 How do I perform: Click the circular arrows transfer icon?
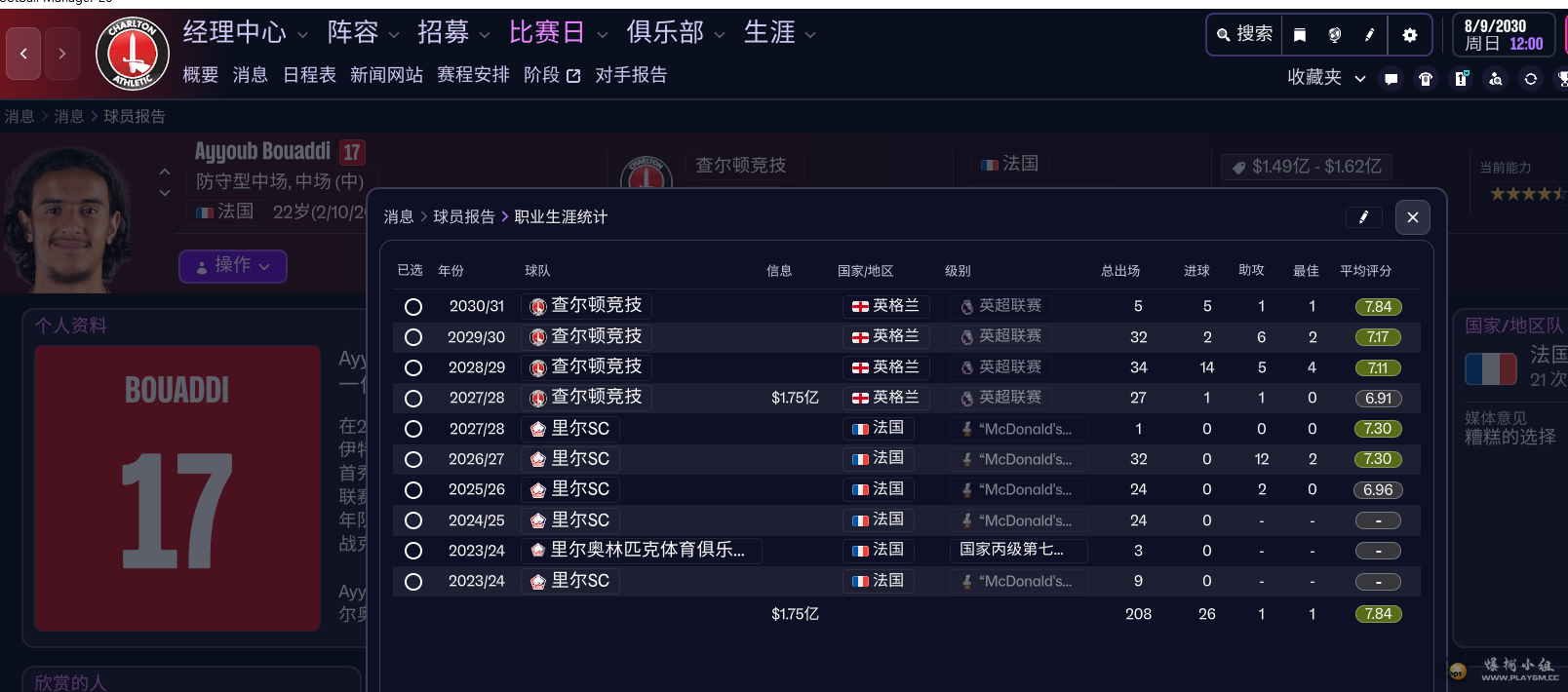tap(1531, 79)
